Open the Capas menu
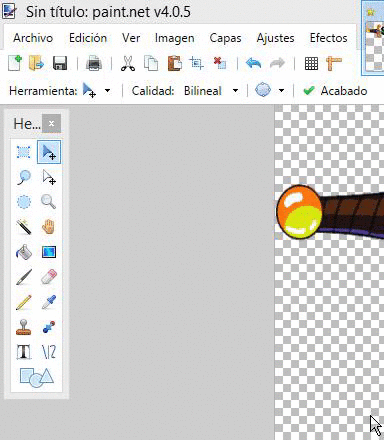 [x=225, y=38]
